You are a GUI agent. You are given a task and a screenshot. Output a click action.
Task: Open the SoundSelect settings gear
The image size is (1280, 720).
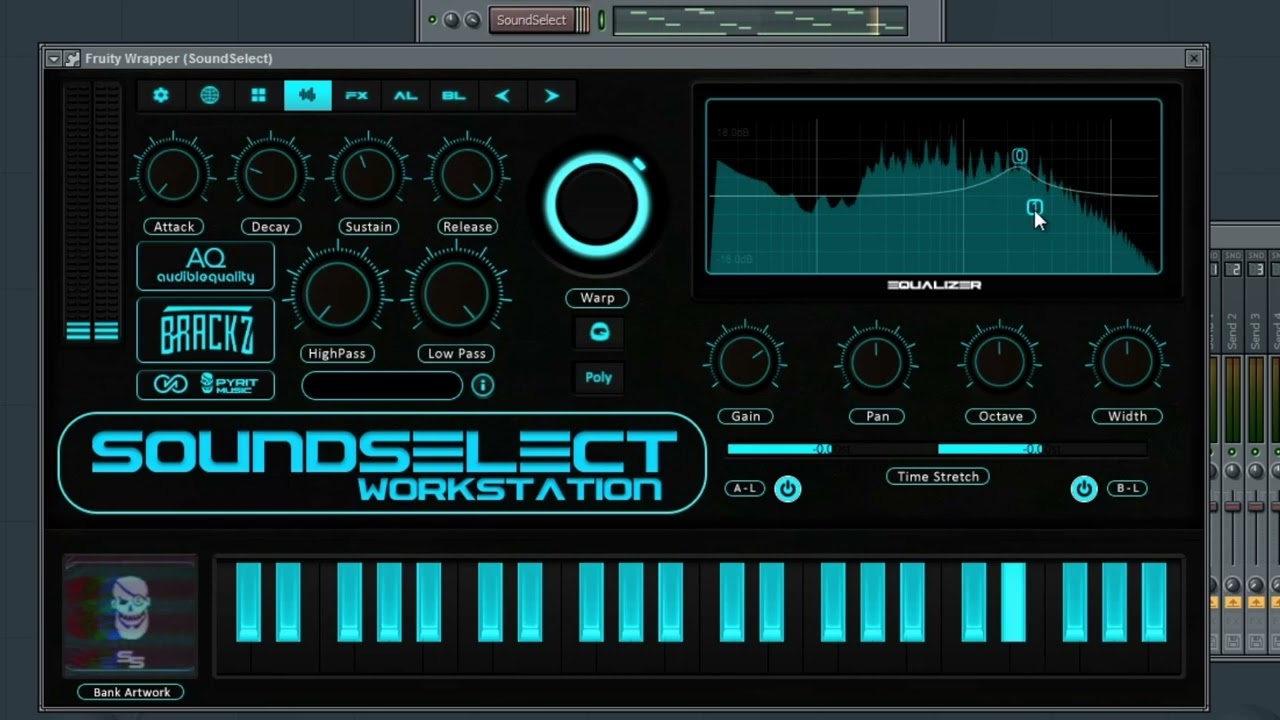[160, 96]
